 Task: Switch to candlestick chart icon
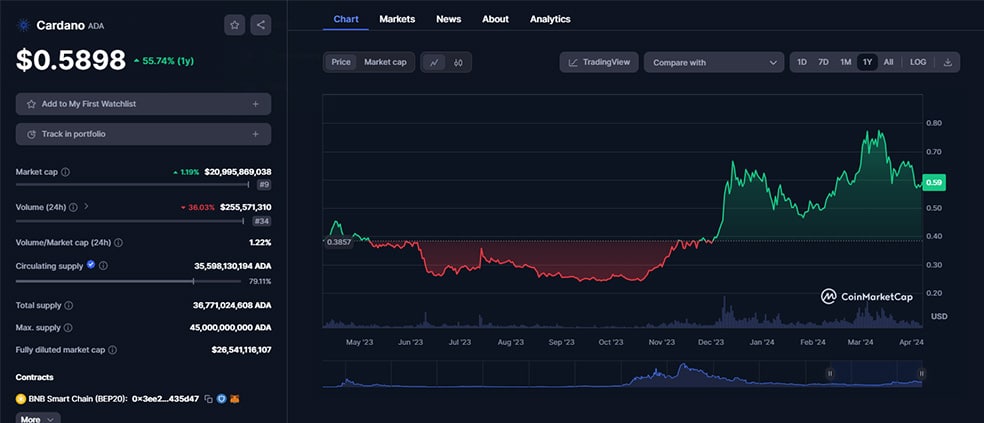pyautogui.click(x=458, y=62)
